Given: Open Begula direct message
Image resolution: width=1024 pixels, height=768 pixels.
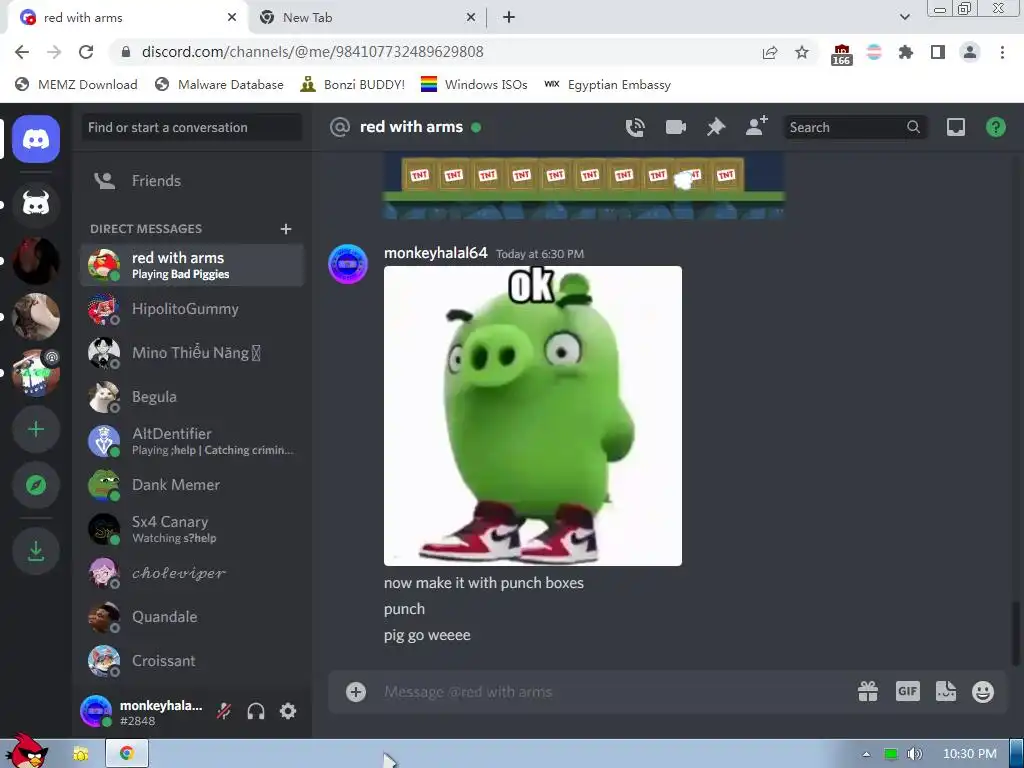Looking at the screenshot, I should 191,397.
